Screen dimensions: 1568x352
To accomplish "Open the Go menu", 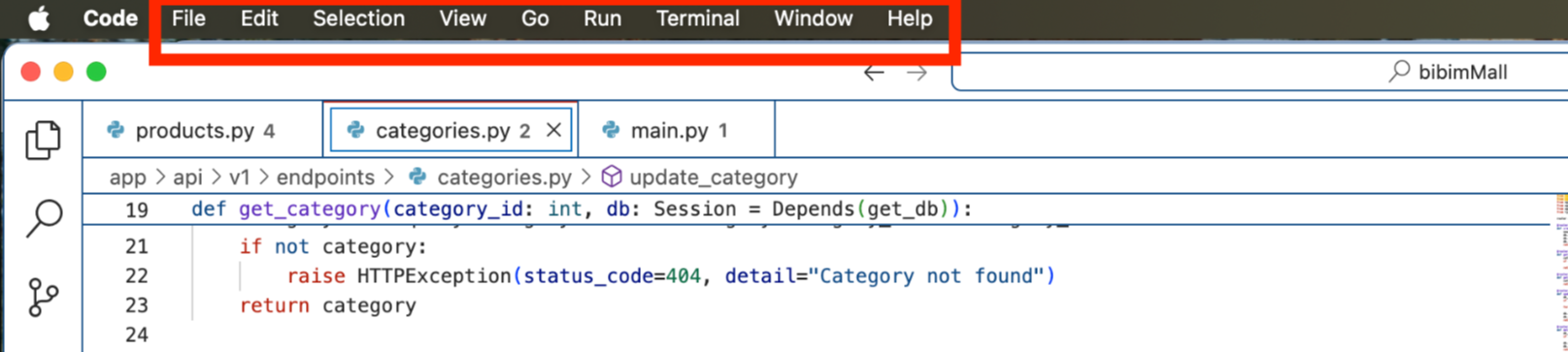I will [x=535, y=18].
